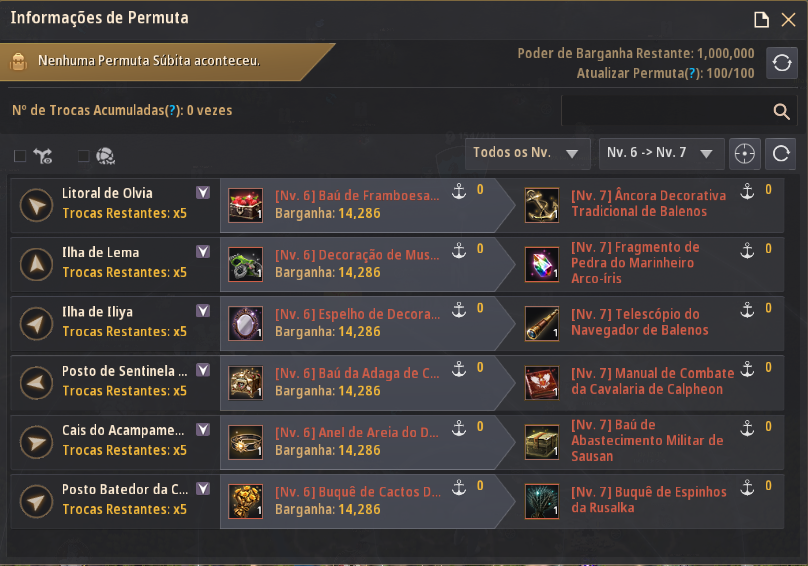Click the crosshair locate icon button
Viewport: 808px width, 566px height.
(744, 153)
